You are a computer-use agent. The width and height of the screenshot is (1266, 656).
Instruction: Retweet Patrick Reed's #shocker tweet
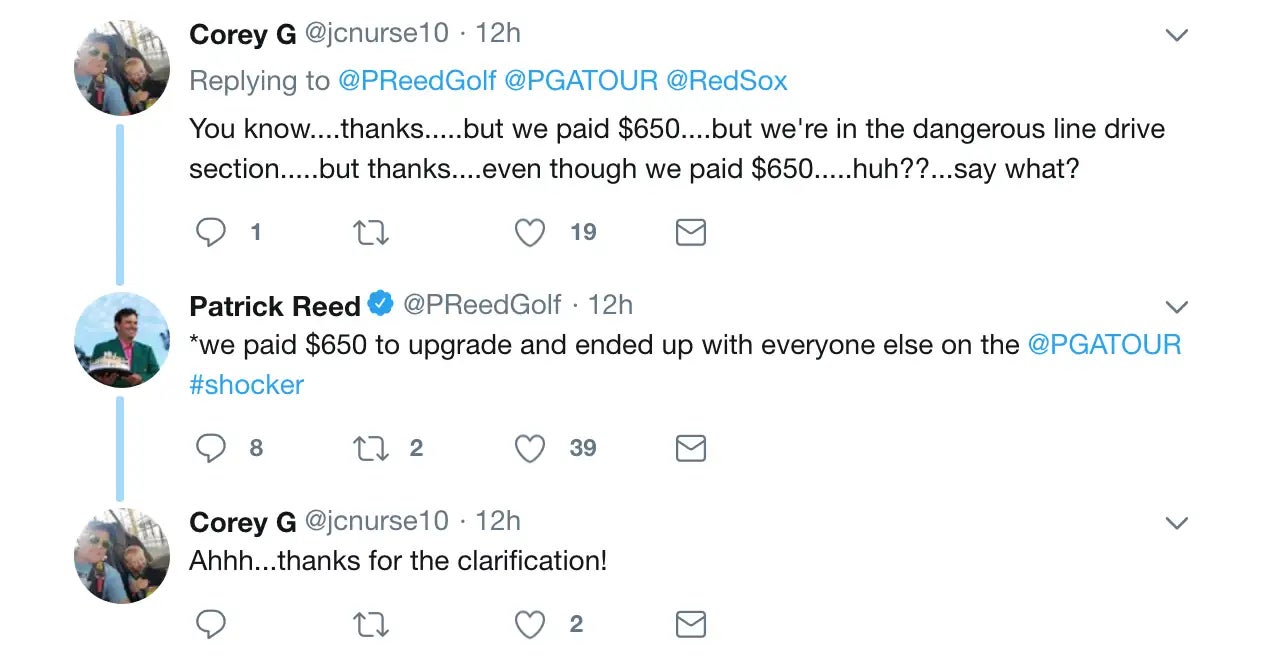click(371, 448)
